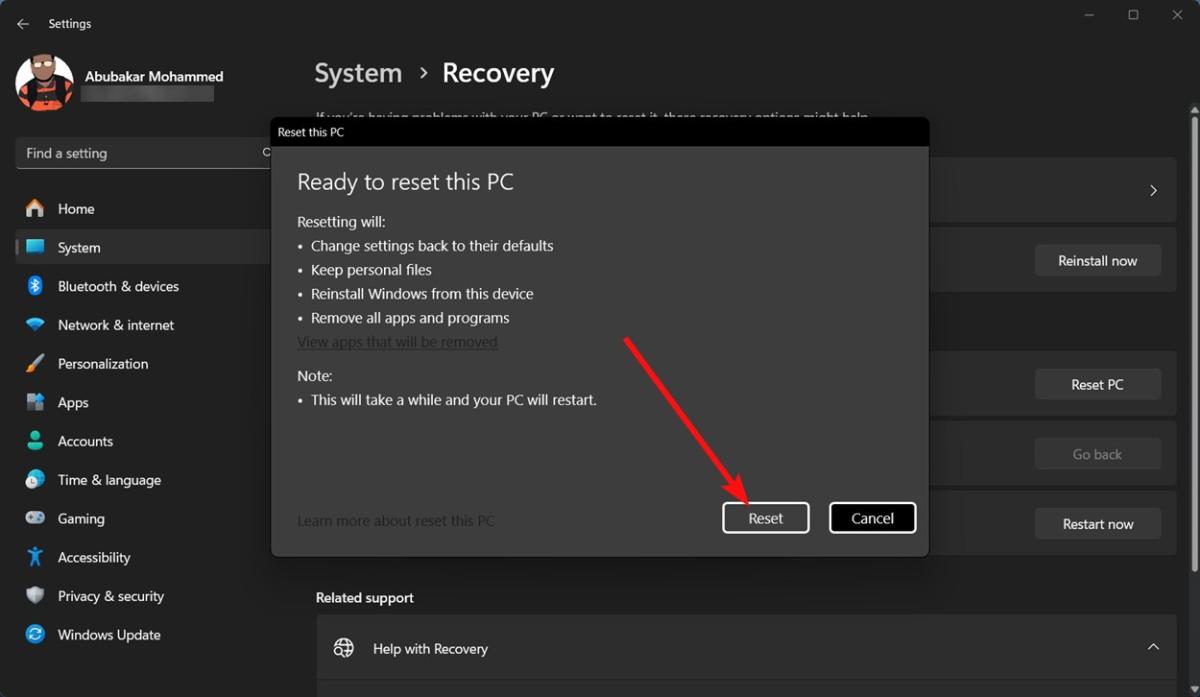Cancel the Reset this PC dialog

click(871, 517)
